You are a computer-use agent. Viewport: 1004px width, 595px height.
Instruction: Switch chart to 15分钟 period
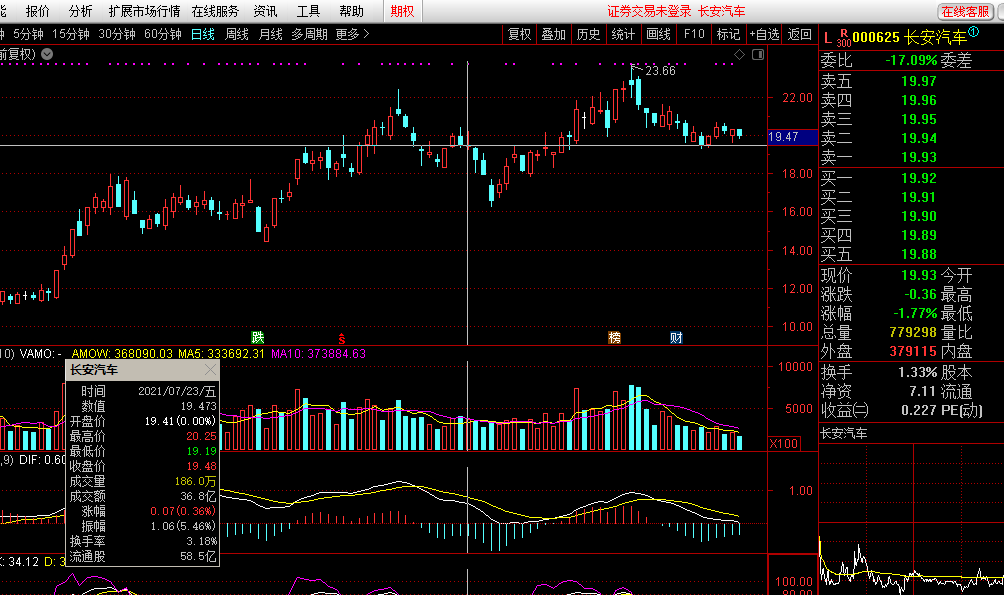70,35
